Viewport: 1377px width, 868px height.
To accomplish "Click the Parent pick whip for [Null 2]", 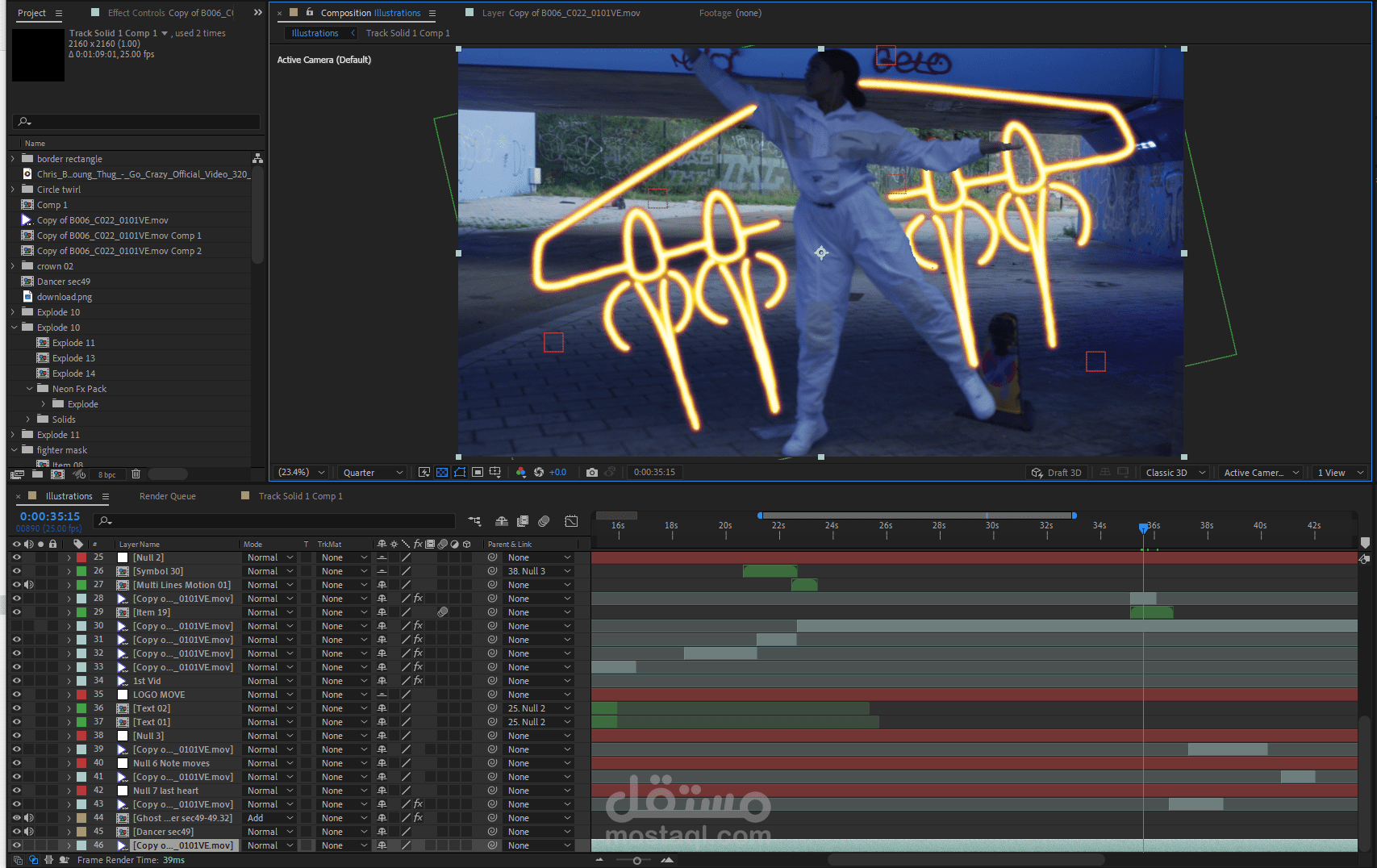I will (x=492, y=557).
